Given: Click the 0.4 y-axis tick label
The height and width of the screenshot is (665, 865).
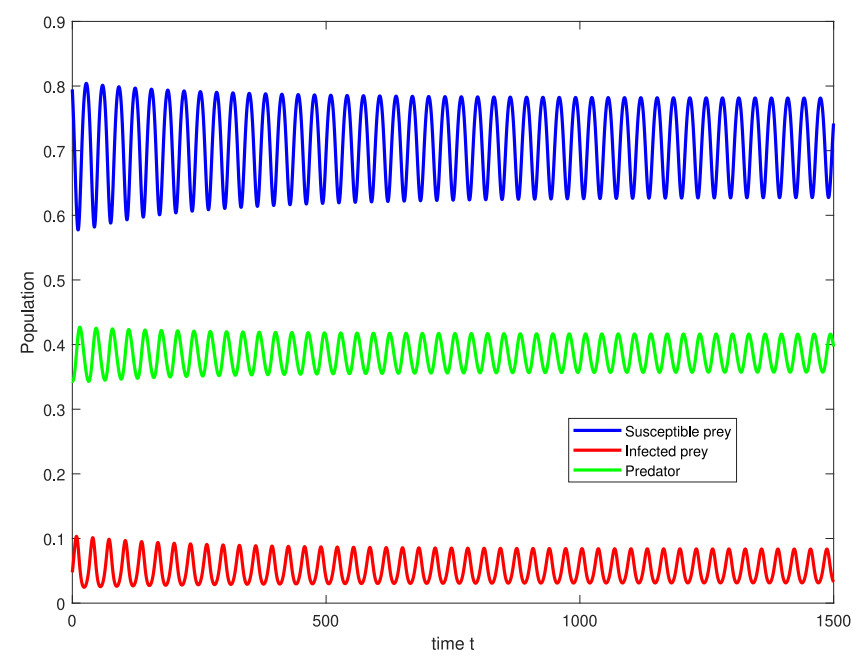Looking at the screenshot, I should [x=54, y=345].
